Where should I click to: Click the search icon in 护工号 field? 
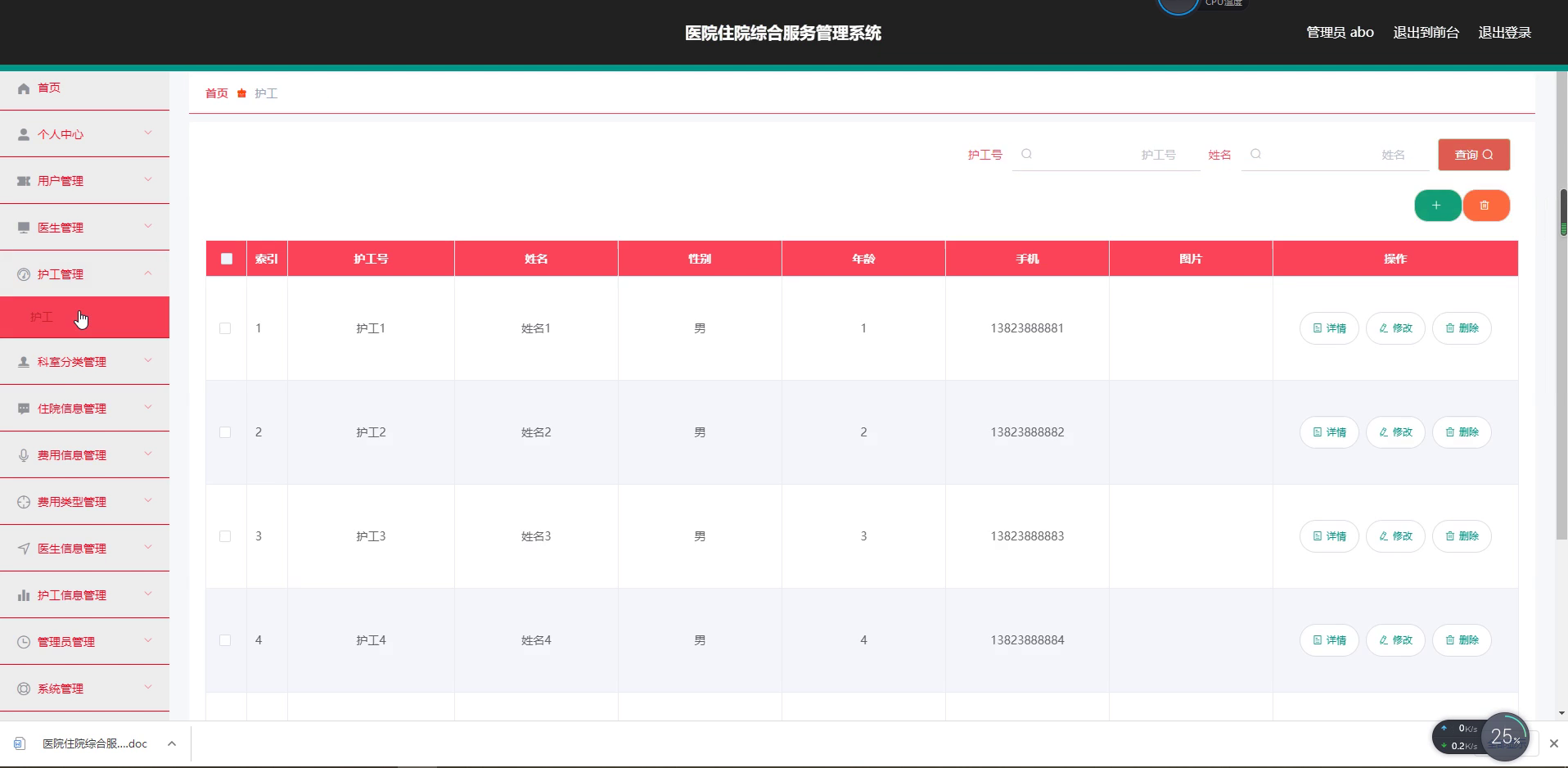1026,154
